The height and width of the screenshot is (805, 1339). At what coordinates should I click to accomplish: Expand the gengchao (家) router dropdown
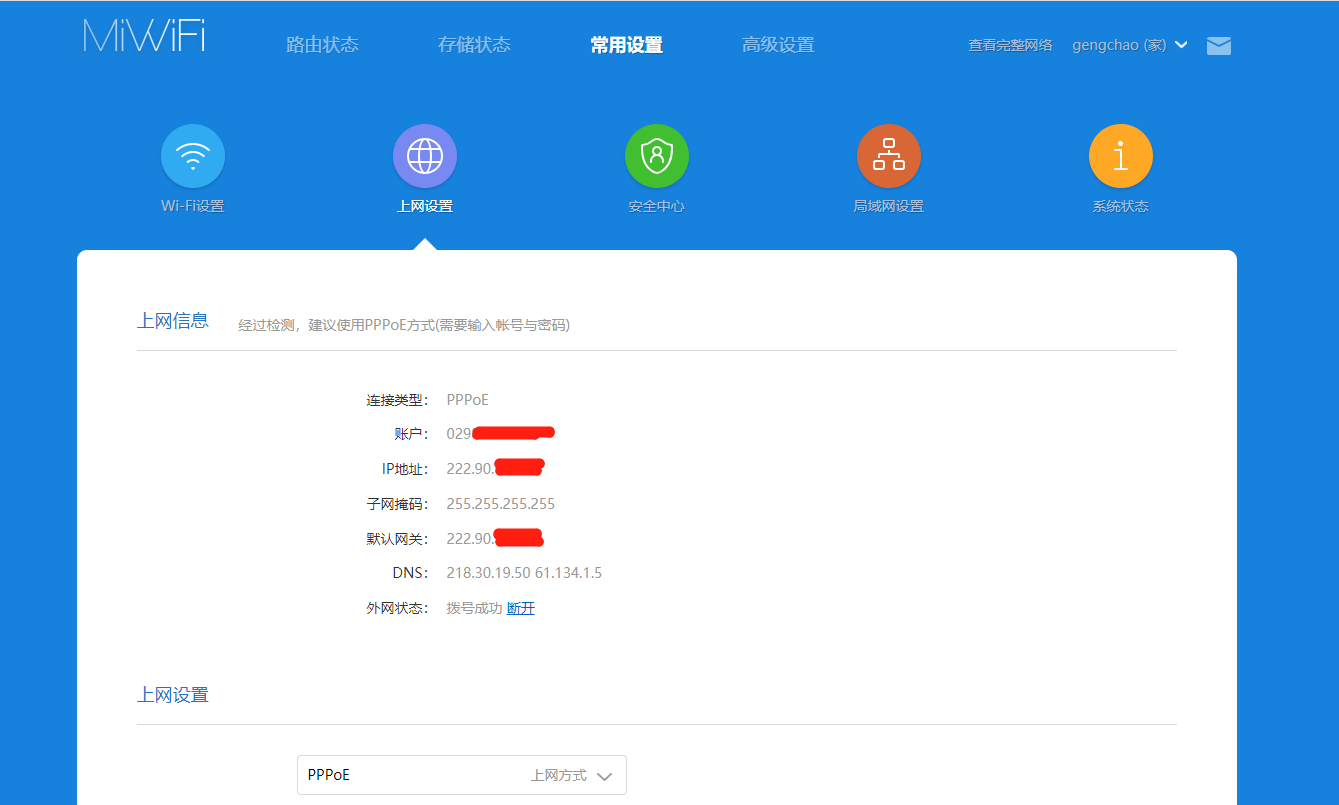coord(1130,45)
